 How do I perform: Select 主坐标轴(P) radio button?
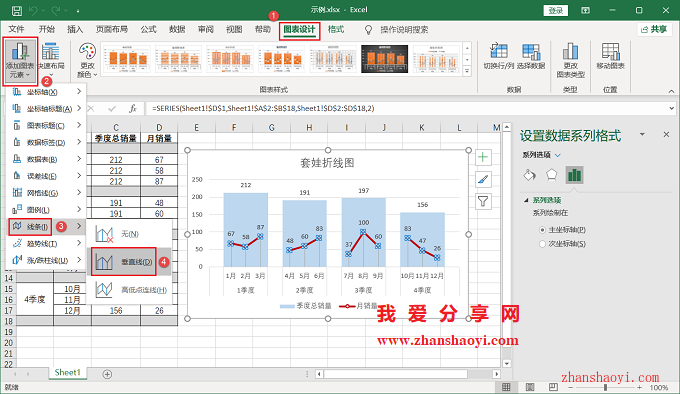[542, 230]
